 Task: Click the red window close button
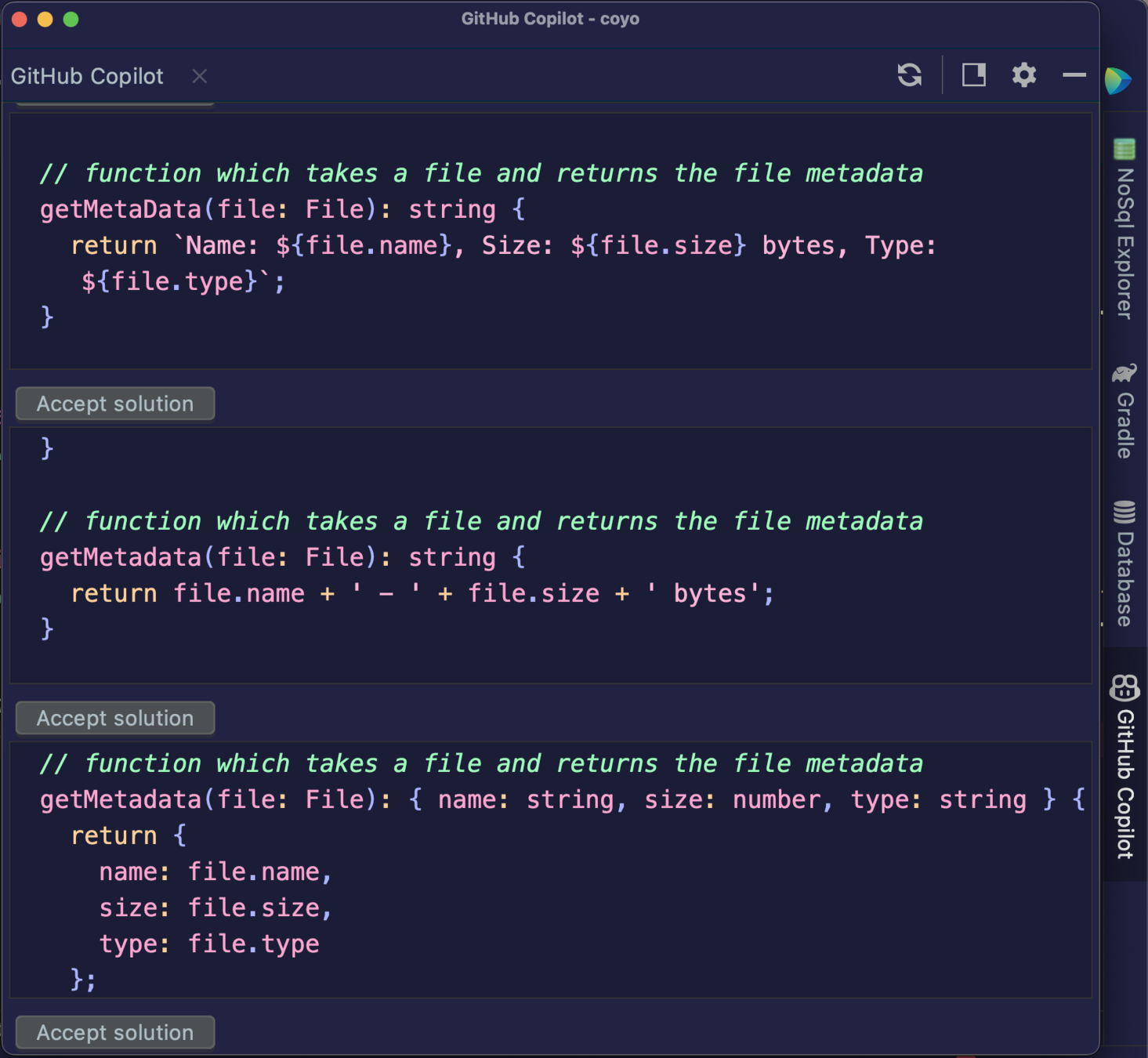pyautogui.click(x=20, y=19)
